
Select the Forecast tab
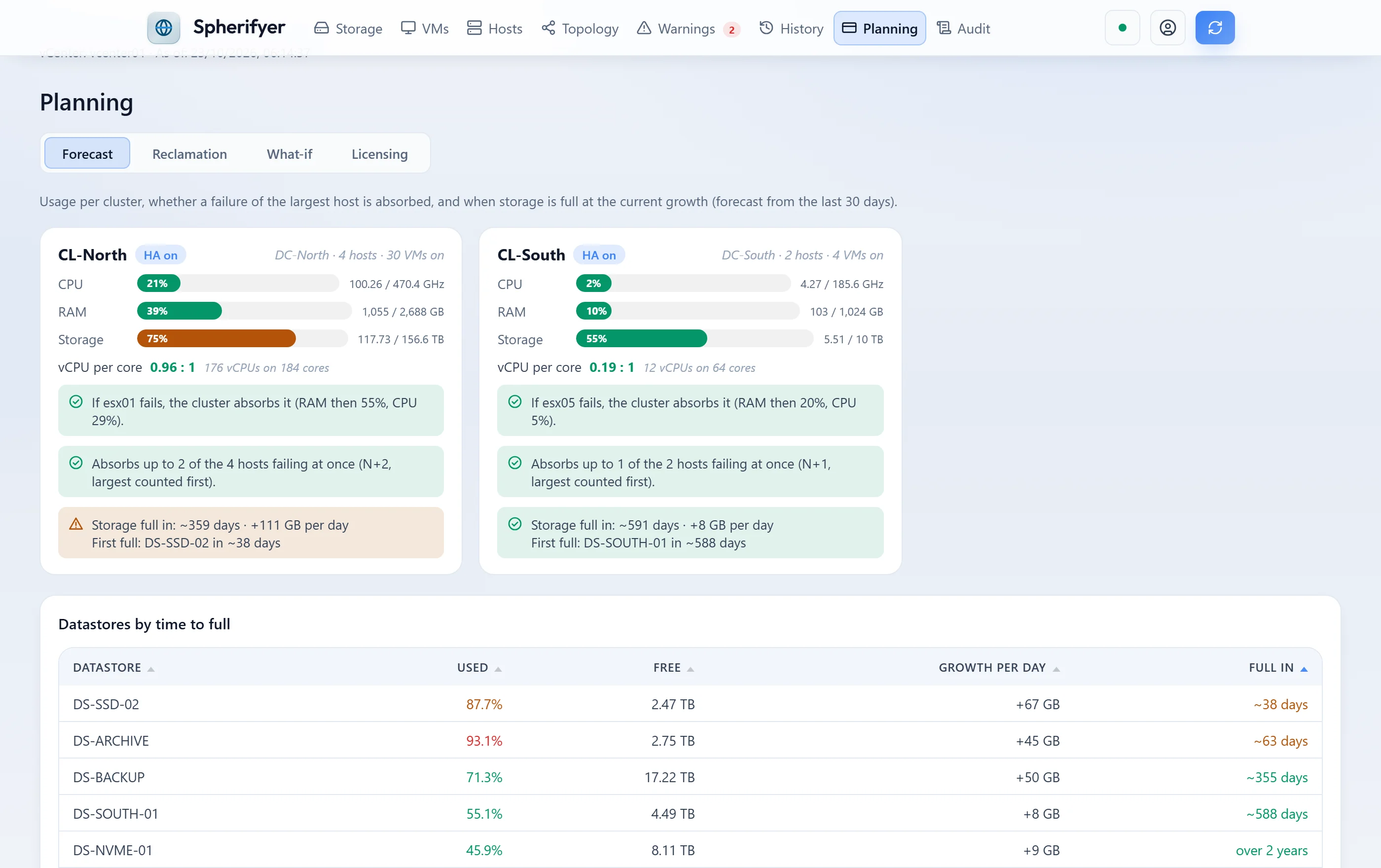click(87, 154)
